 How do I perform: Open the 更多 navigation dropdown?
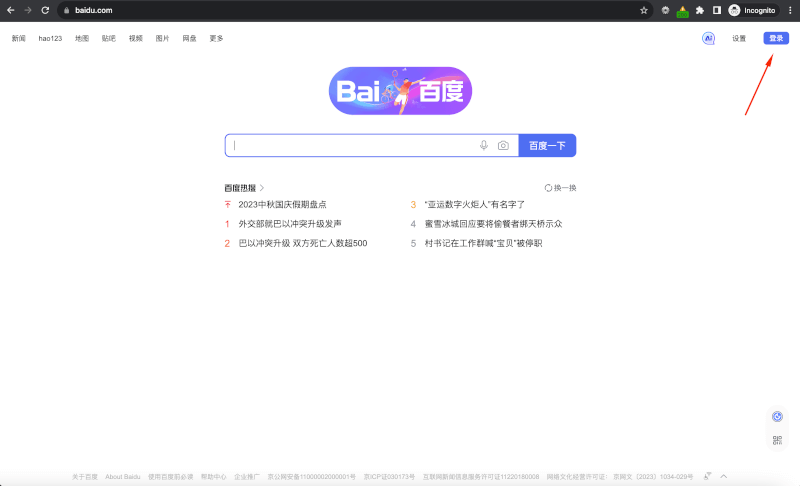coord(216,38)
